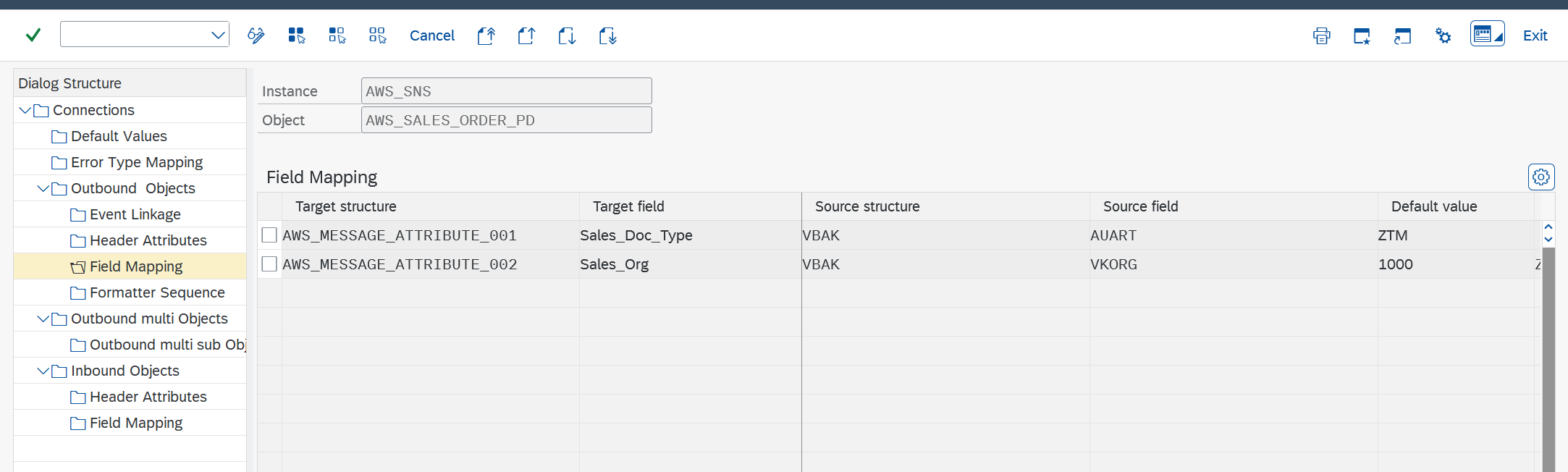Image resolution: width=1568 pixels, height=472 pixels.
Task: Go to last page icon
Action: coord(608,35)
